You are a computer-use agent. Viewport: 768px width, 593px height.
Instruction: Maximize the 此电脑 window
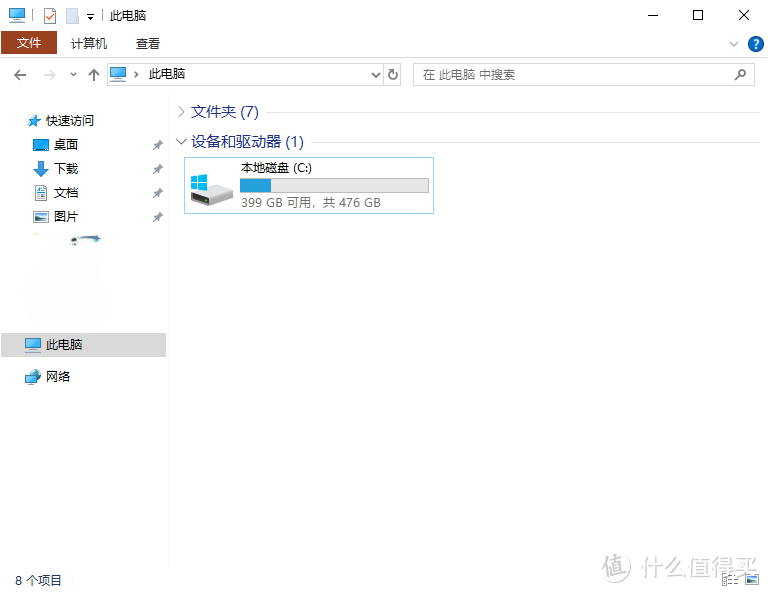698,15
